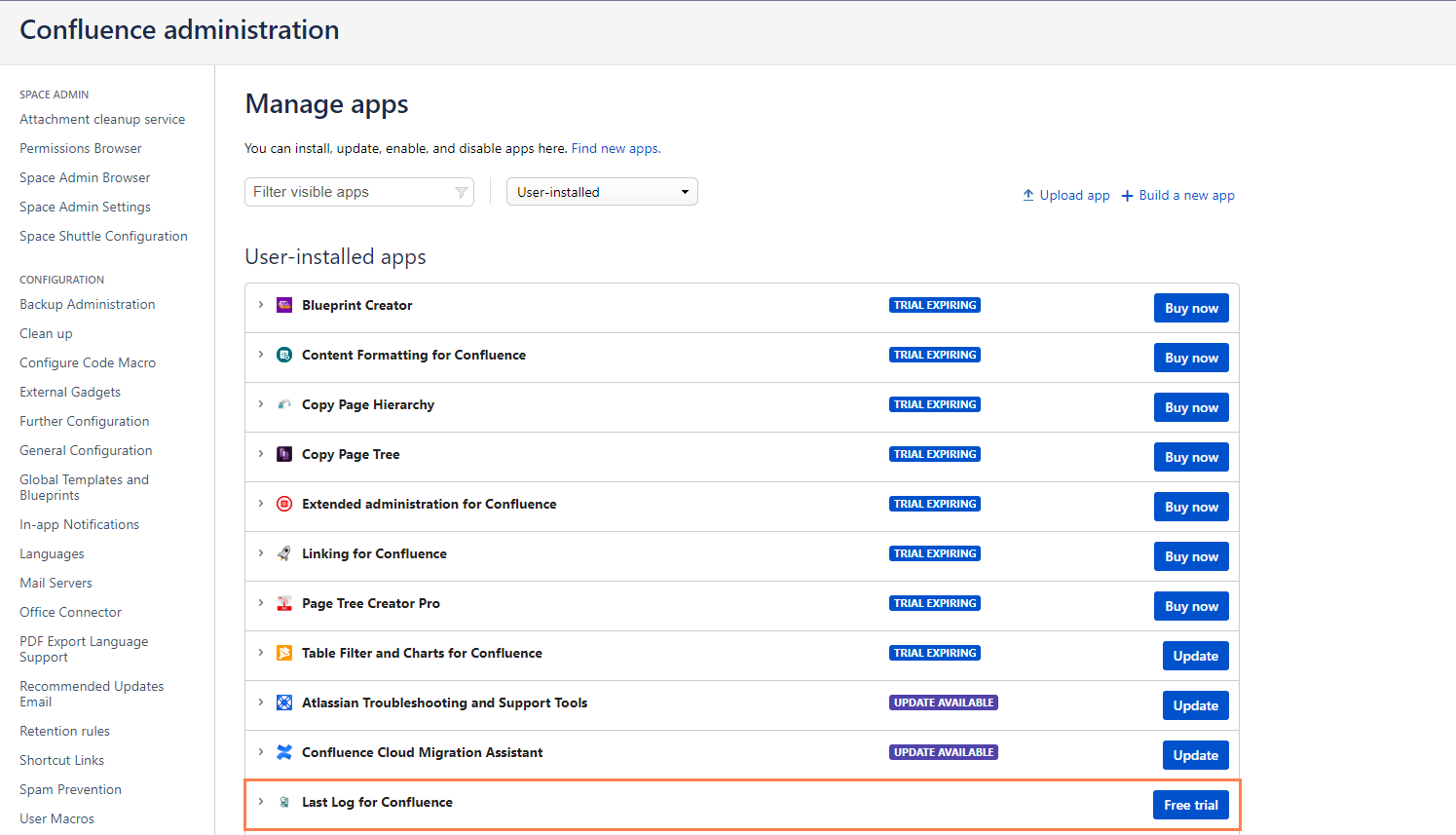Click the Find new apps link
Screen dimensions: 1456x835
click(x=614, y=148)
